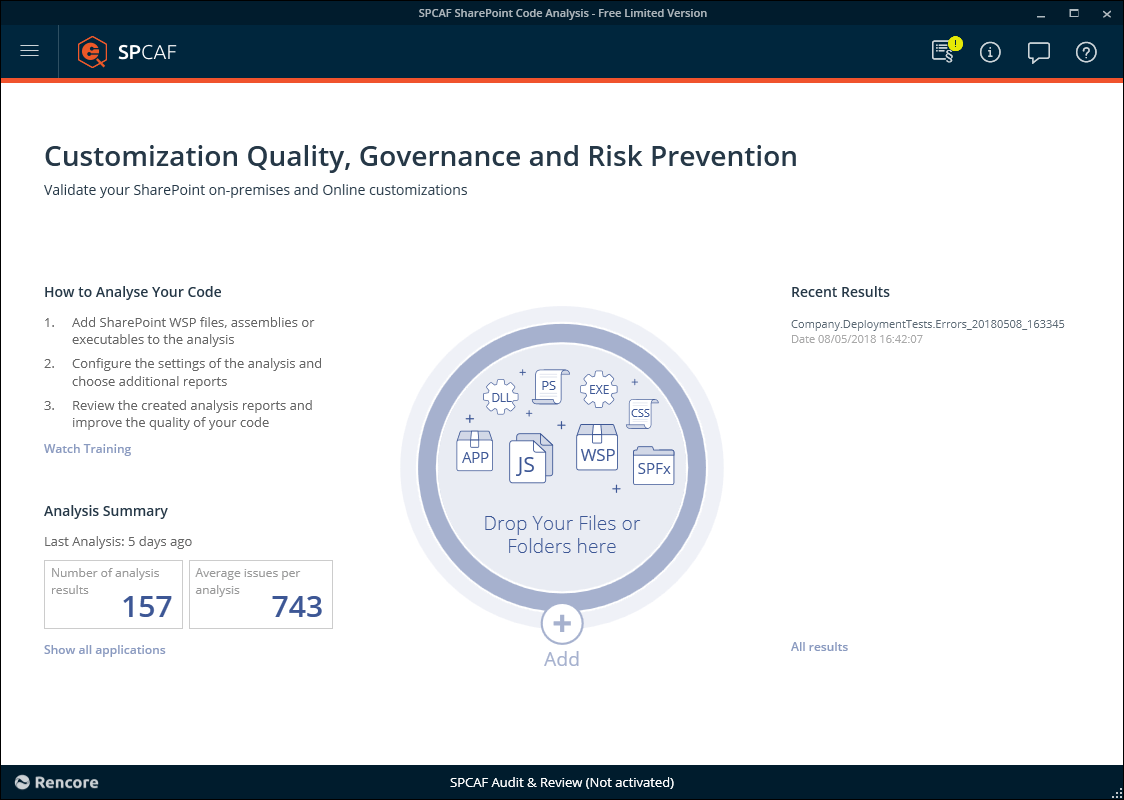Screen dimensions: 1124x800
Task: Click the plus Add circle button
Action: coord(561,623)
